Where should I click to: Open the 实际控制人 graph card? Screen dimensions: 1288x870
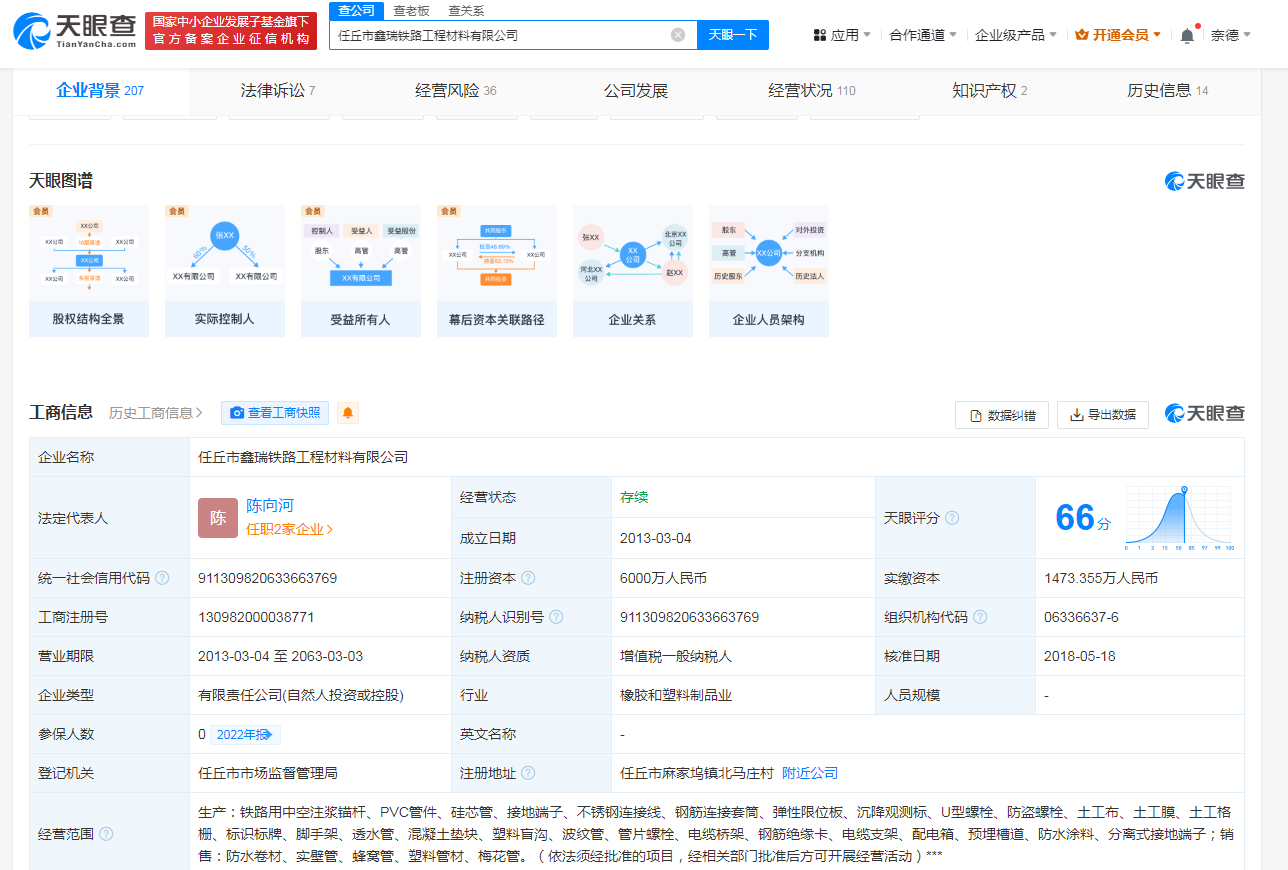[x=225, y=271]
